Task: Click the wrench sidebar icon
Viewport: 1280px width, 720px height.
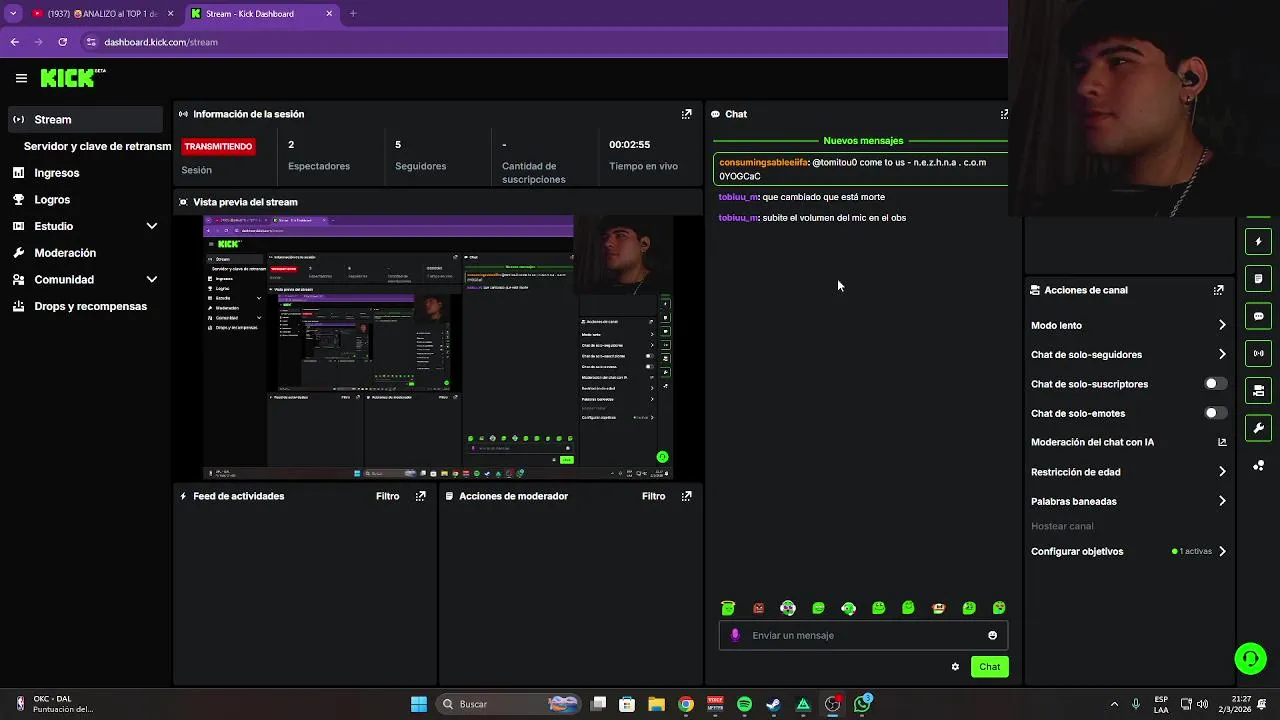Action: tap(1258, 428)
